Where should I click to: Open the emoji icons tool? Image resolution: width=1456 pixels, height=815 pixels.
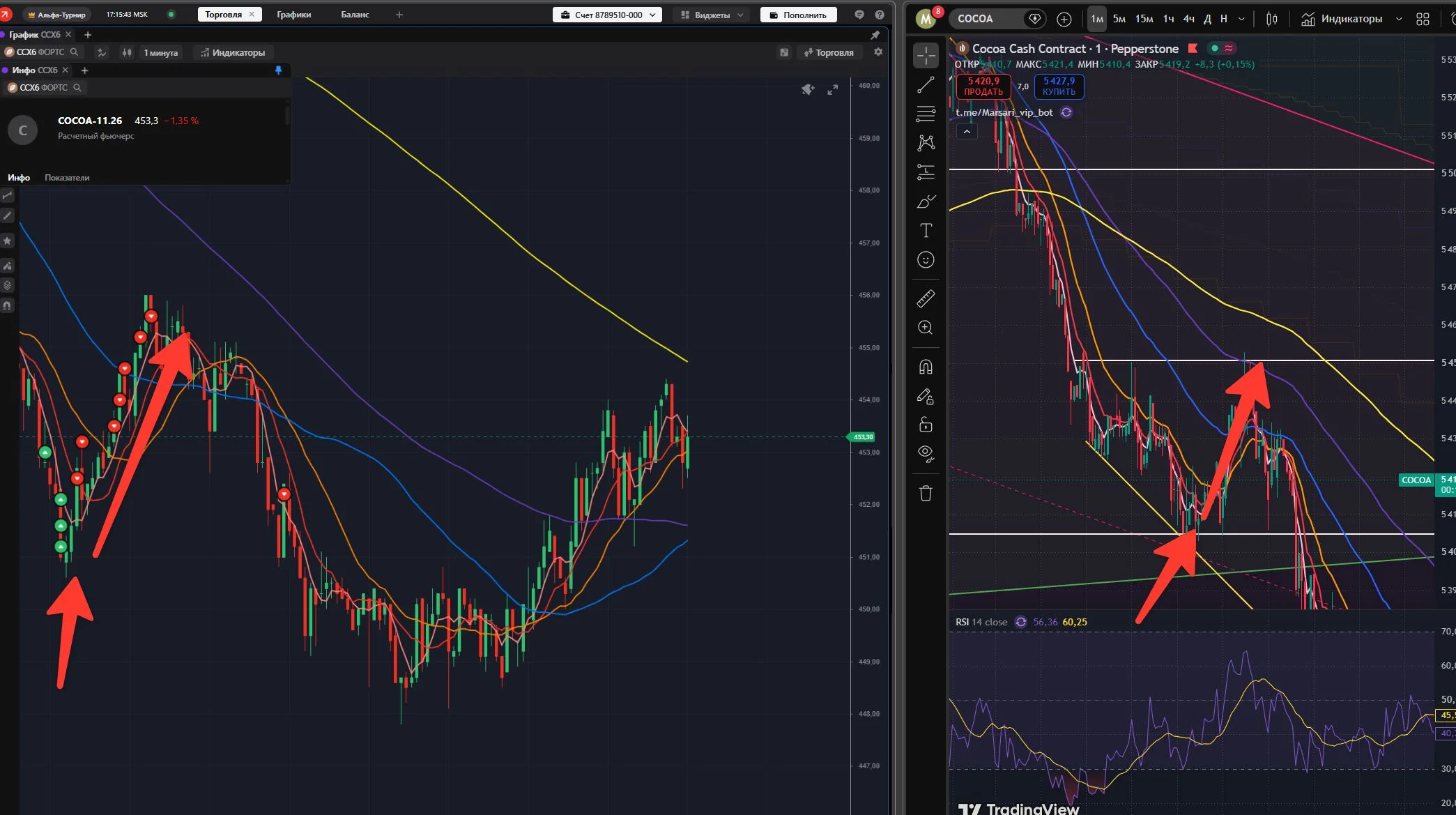click(926, 260)
